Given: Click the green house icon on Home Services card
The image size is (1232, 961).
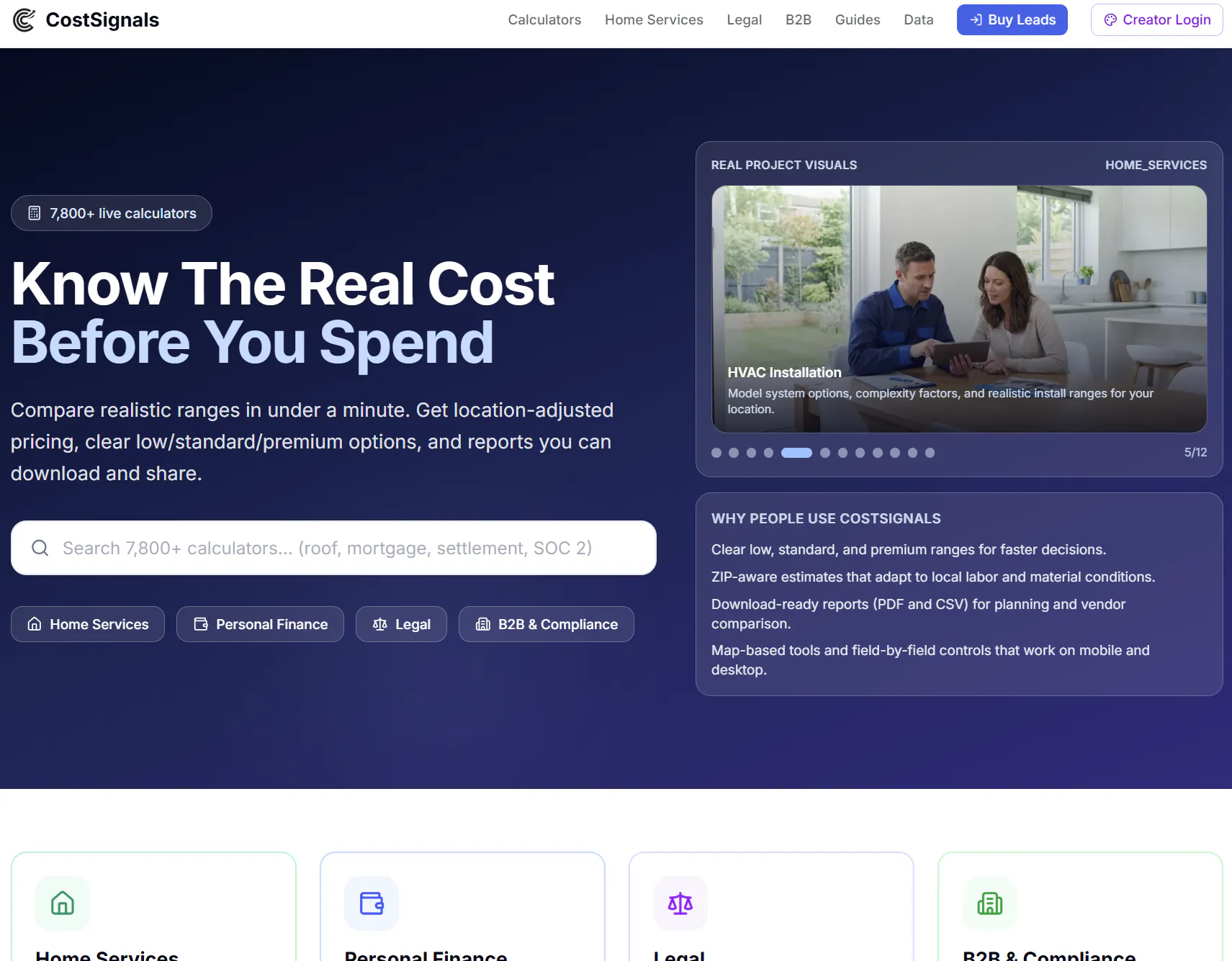Looking at the screenshot, I should click(x=63, y=903).
